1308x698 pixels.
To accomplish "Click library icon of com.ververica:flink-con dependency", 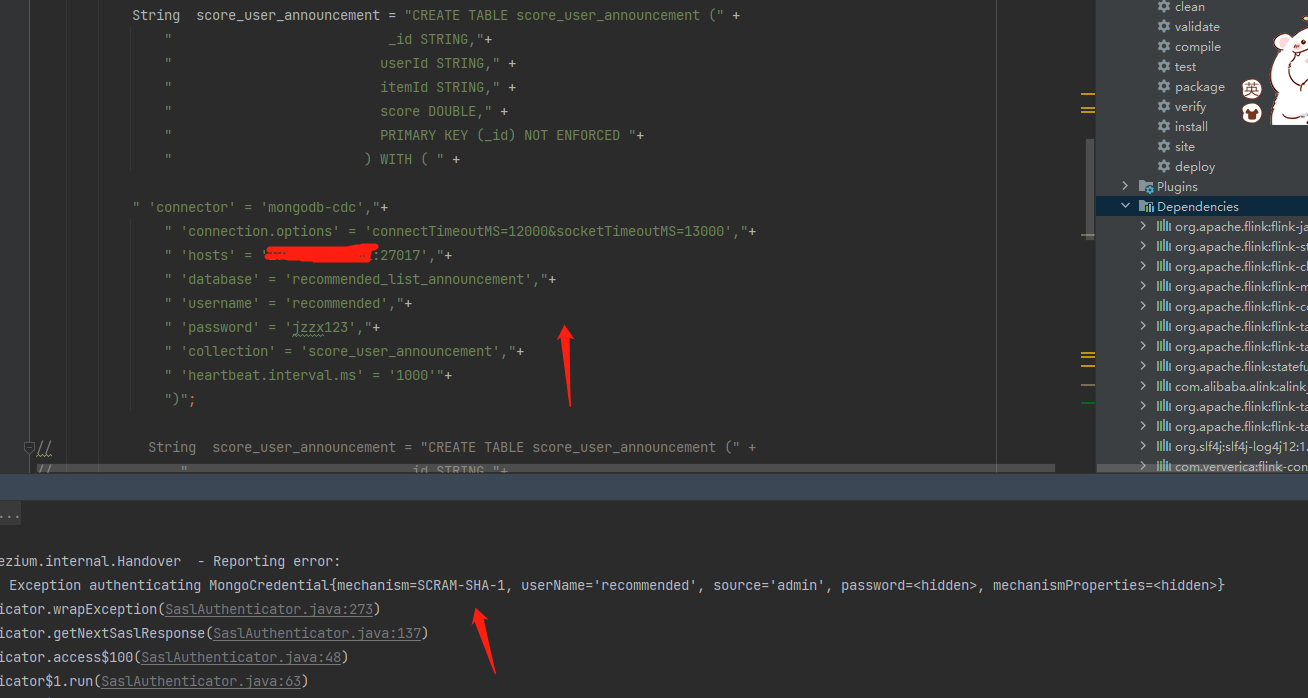I will 1164,466.
